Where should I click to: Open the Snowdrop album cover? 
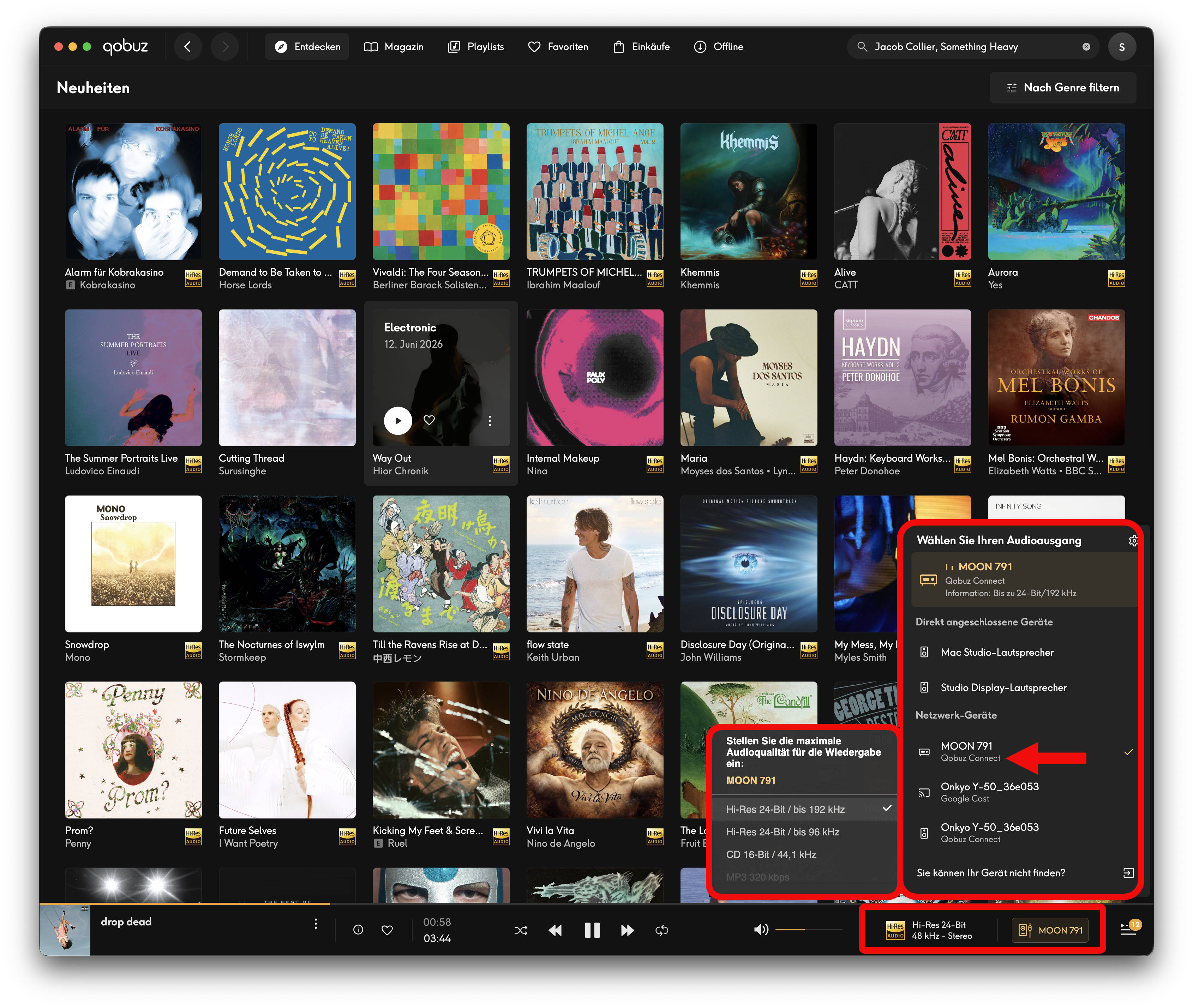pos(133,563)
